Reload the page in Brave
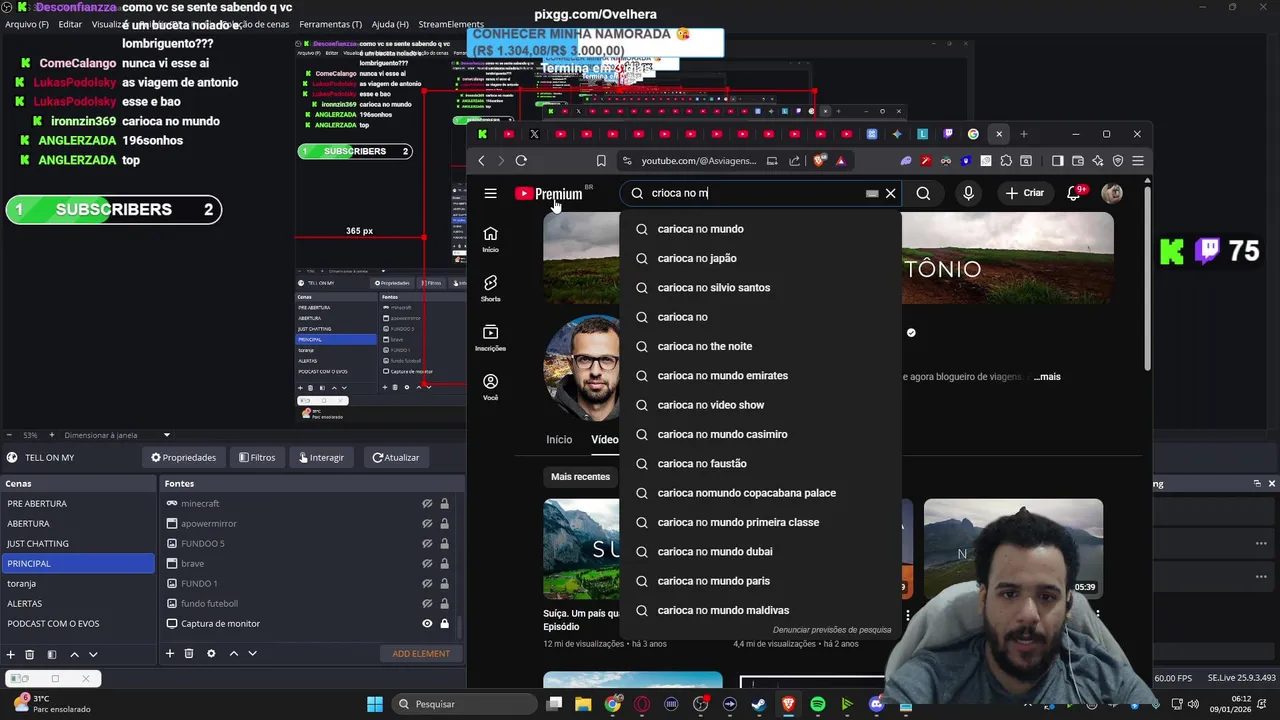 (x=521, y=160)
